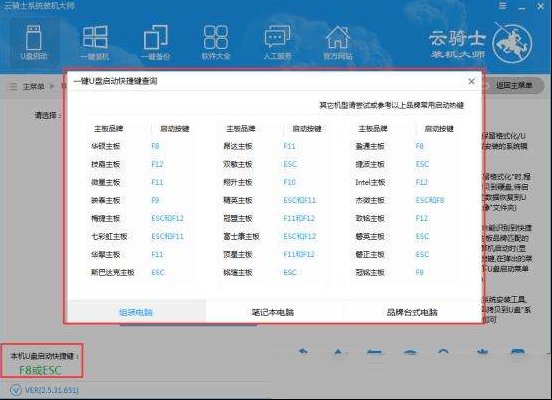
Task: Open the 官方网站 home website icon
Action: [x=338, y=42]
